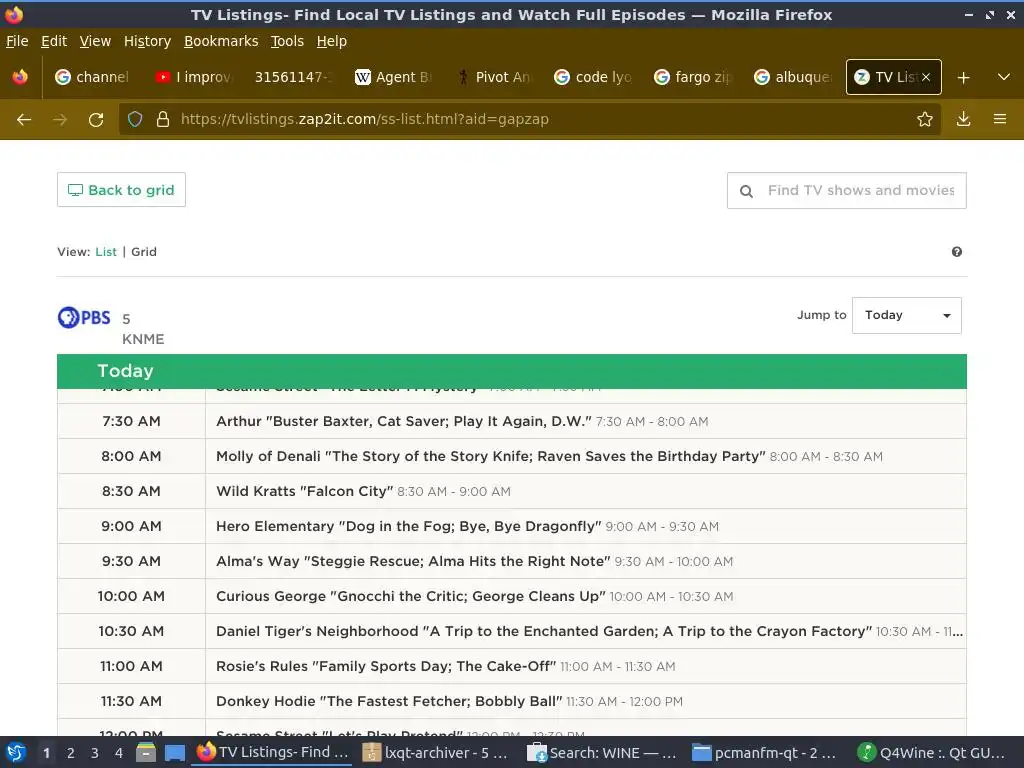
Task: Switch to the Pivot An tab
Action: click(x=493, y=77)
